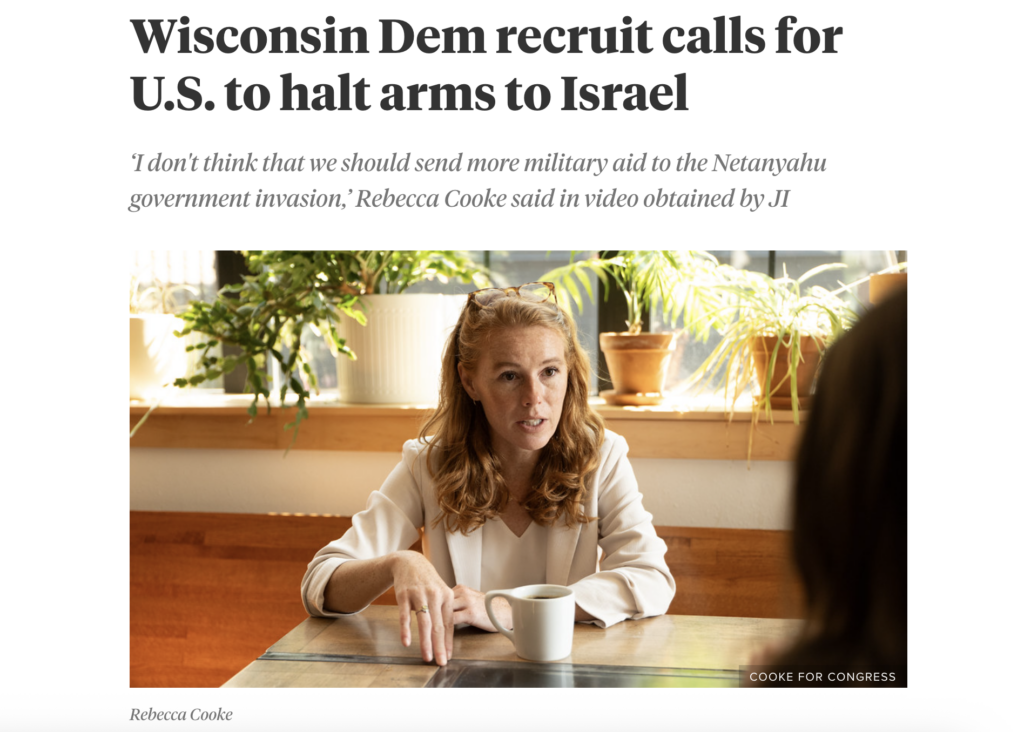Click the italic subheading quote about military aid

point(478,180)
